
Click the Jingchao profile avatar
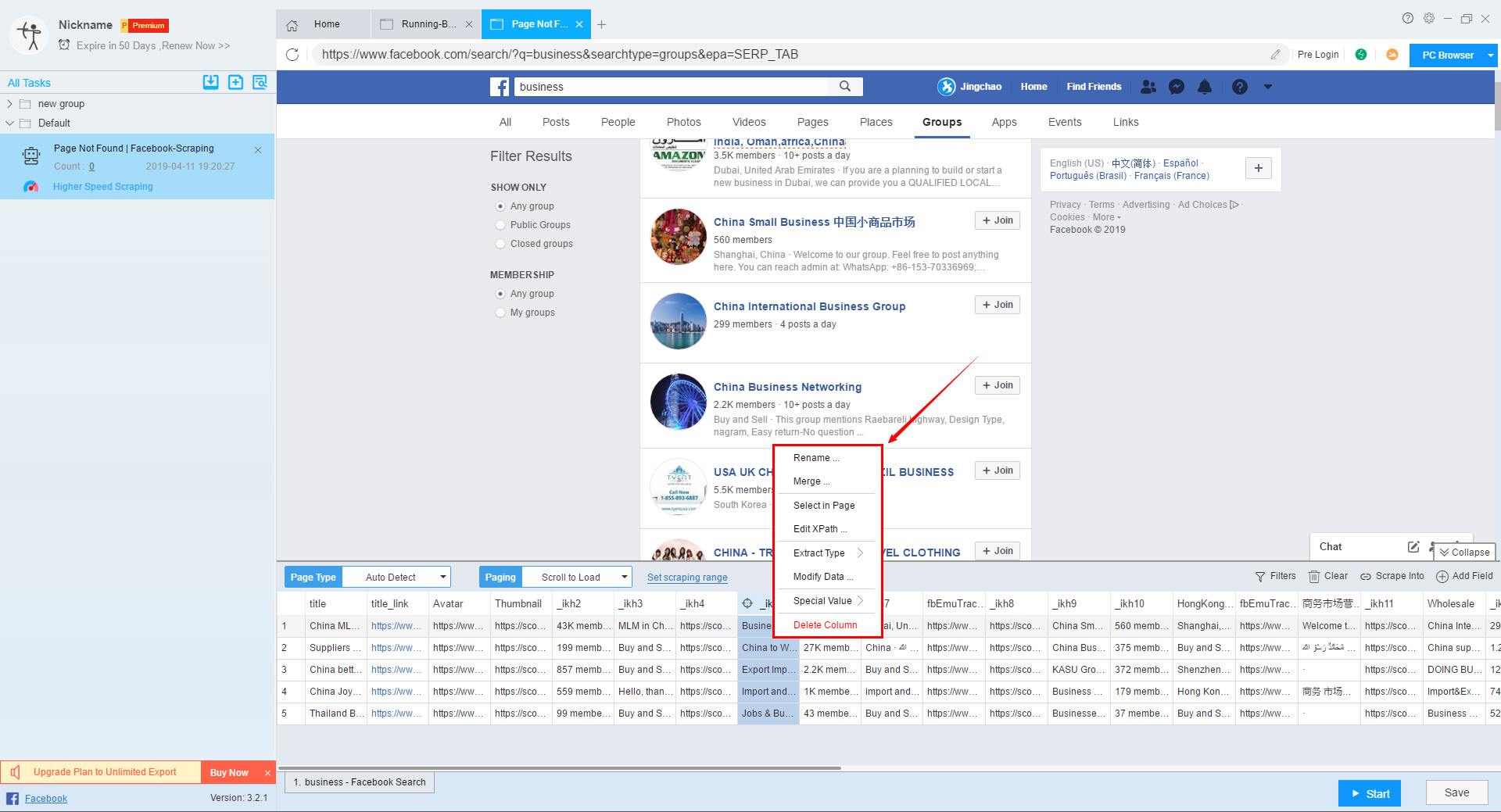point(947,87)
